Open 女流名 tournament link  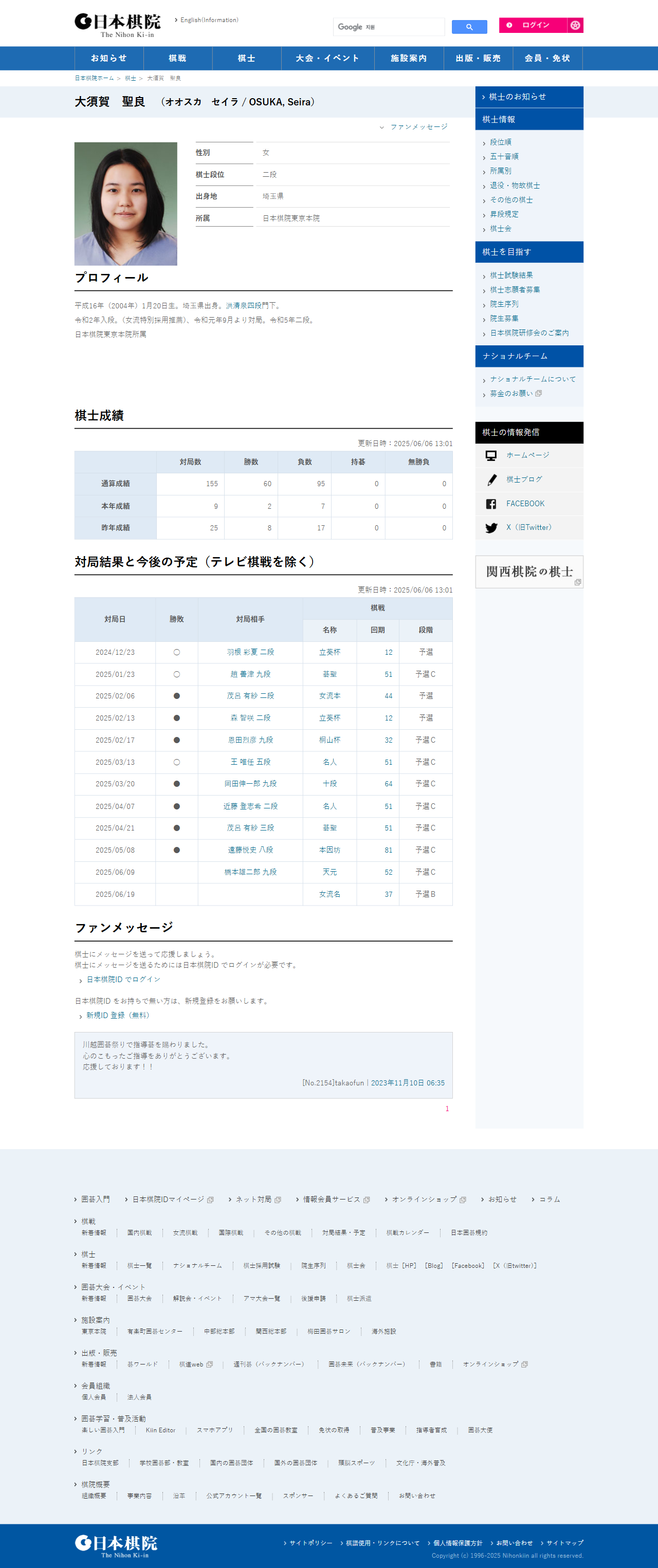[330, 894]
